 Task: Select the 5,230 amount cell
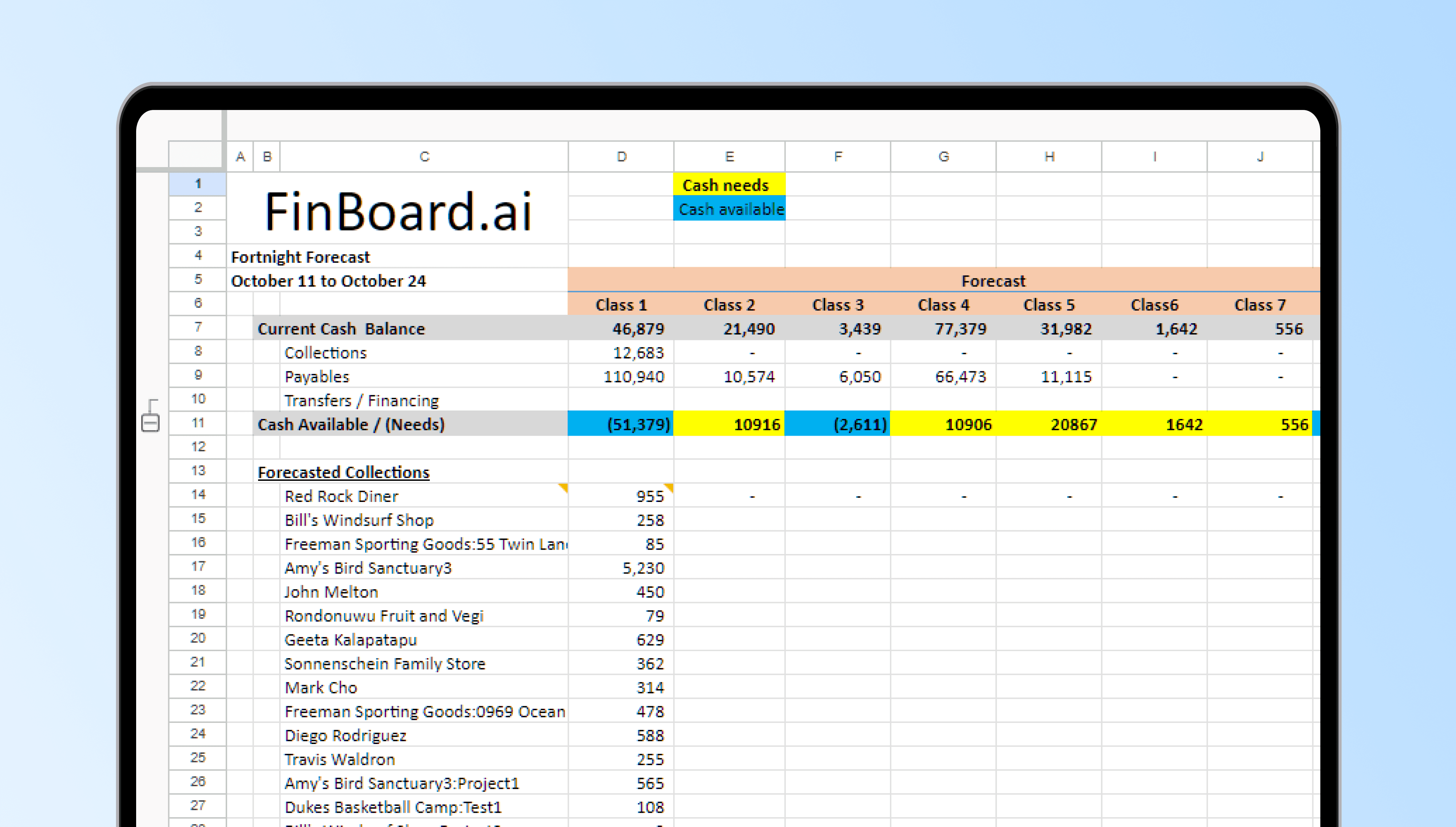tap(621, 567)
